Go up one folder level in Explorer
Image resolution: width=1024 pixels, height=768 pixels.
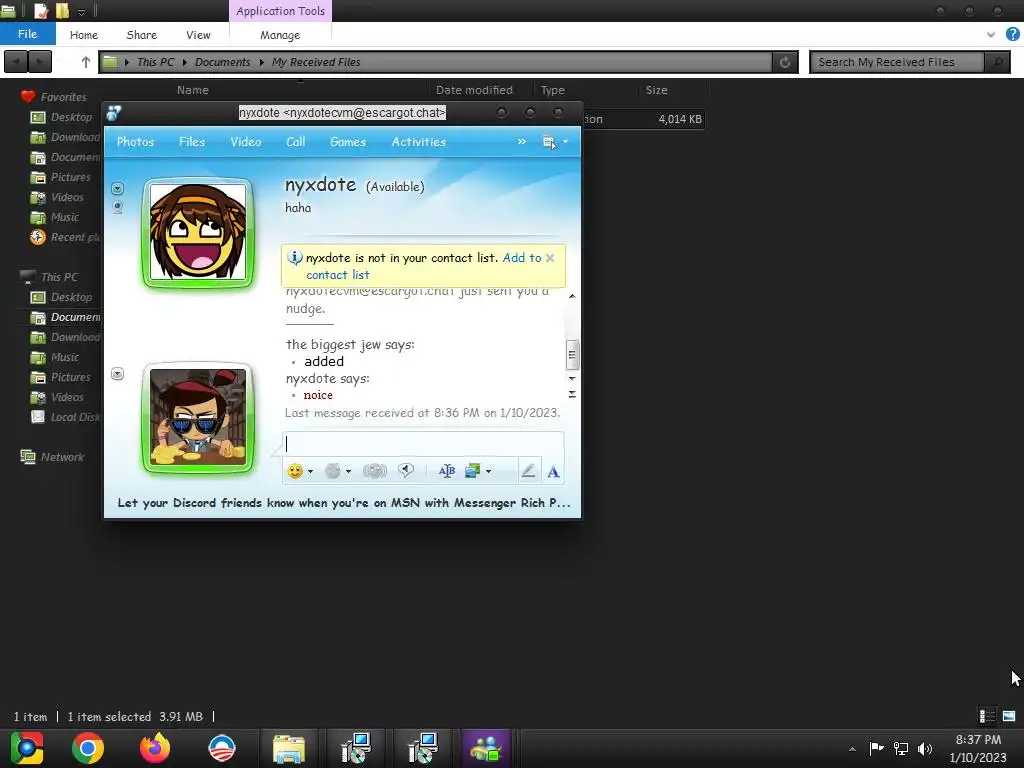click(86, 62)
